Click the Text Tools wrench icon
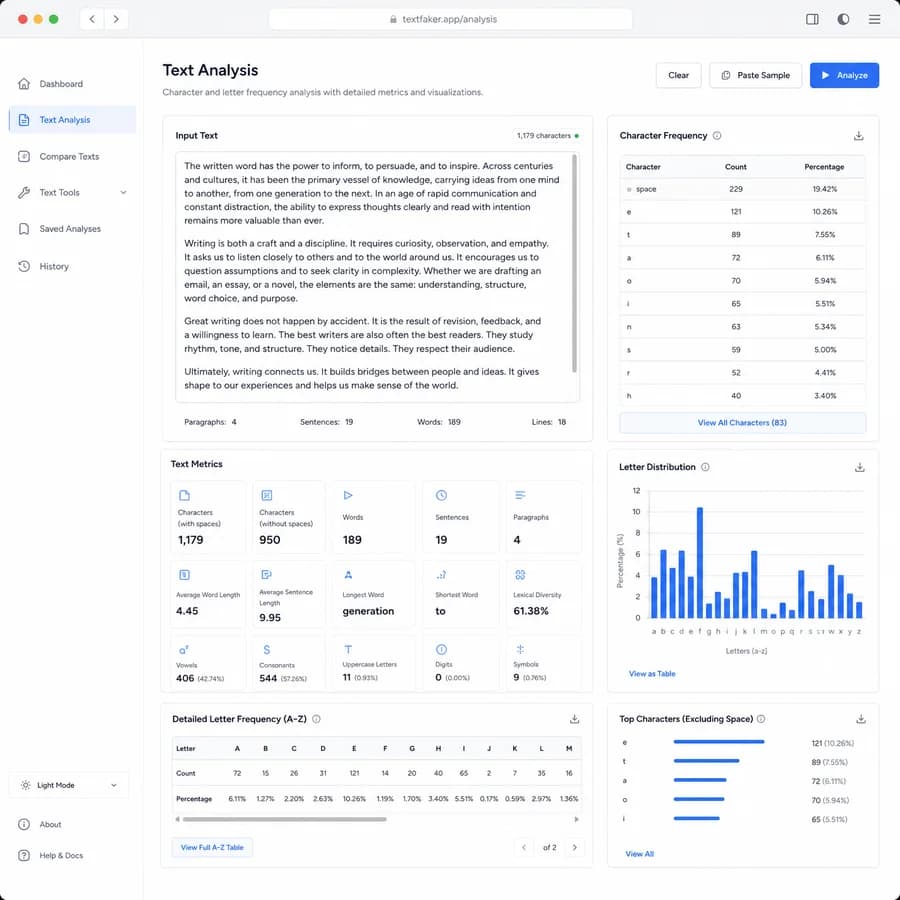Viewport: 900px width, 900px height. (24, 192)
